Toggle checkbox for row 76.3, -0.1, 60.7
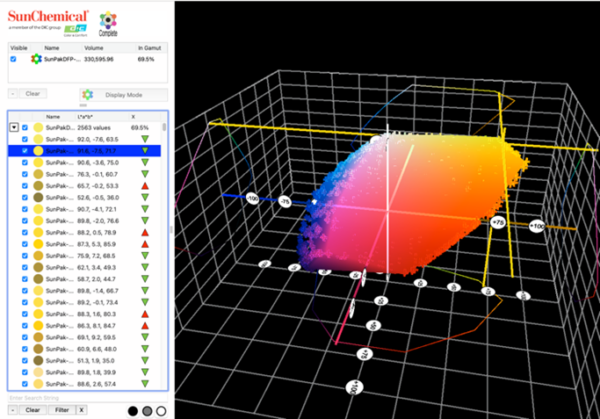The width and height of the screenshot is (600, 419). [x=25, y=174]
